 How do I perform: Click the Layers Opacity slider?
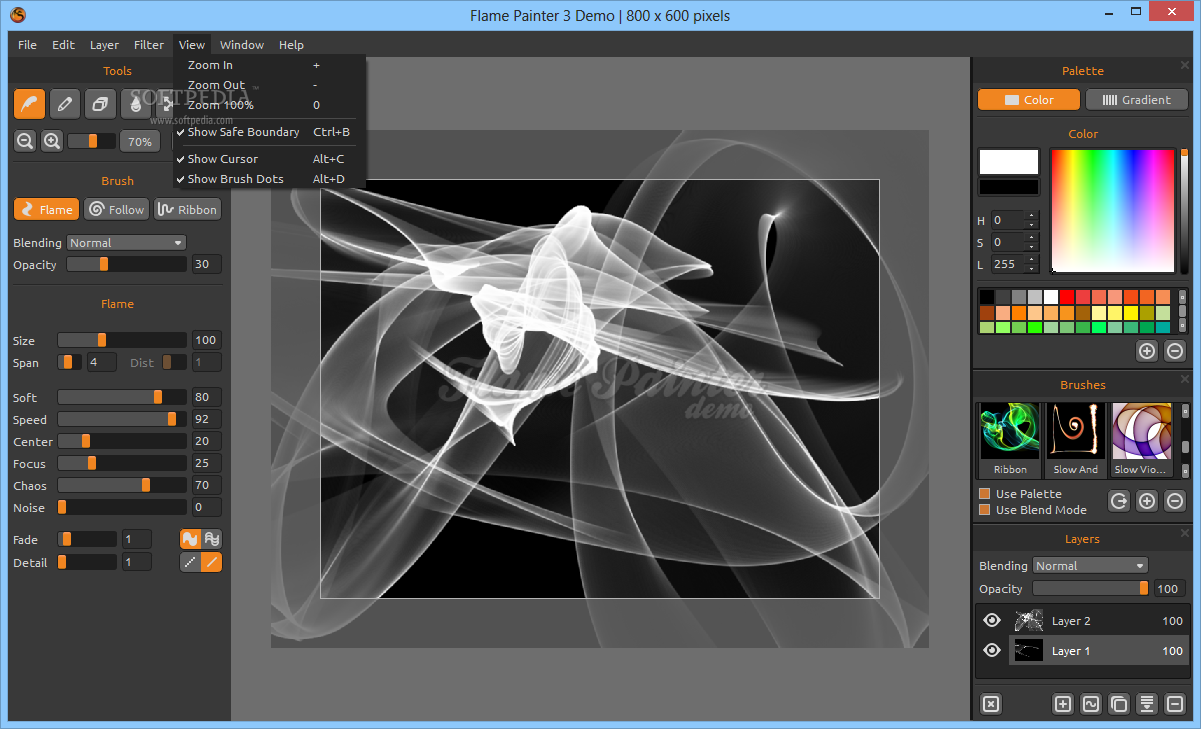[1090, 589]
